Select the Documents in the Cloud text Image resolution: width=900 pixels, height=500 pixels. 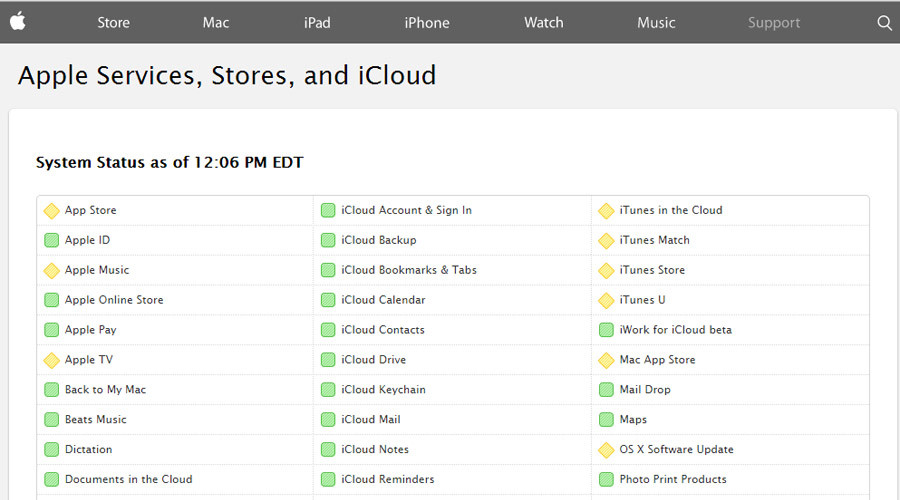click(129, 479)
